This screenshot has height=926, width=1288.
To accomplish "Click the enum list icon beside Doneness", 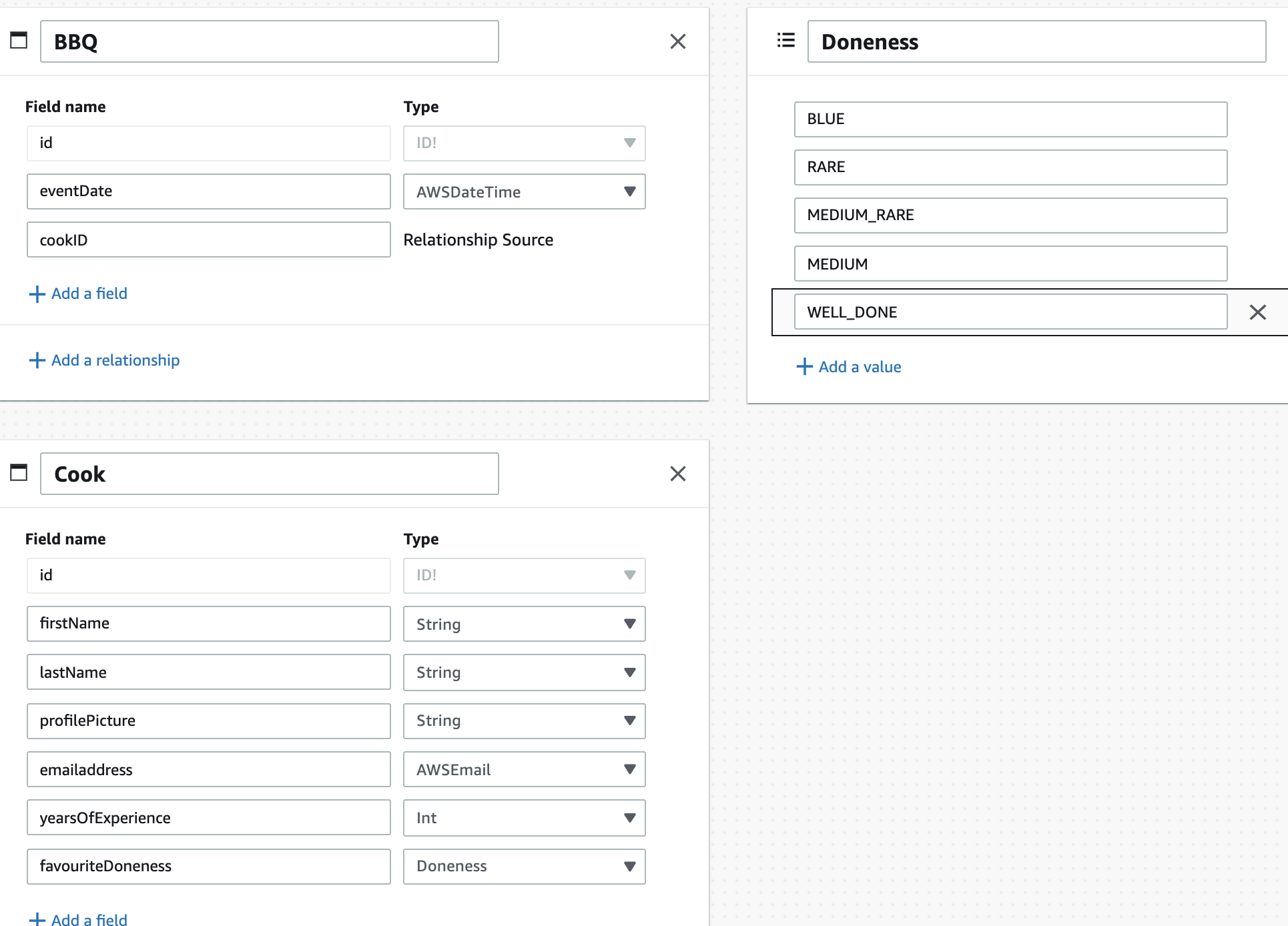I will click(x=785, y=41).
